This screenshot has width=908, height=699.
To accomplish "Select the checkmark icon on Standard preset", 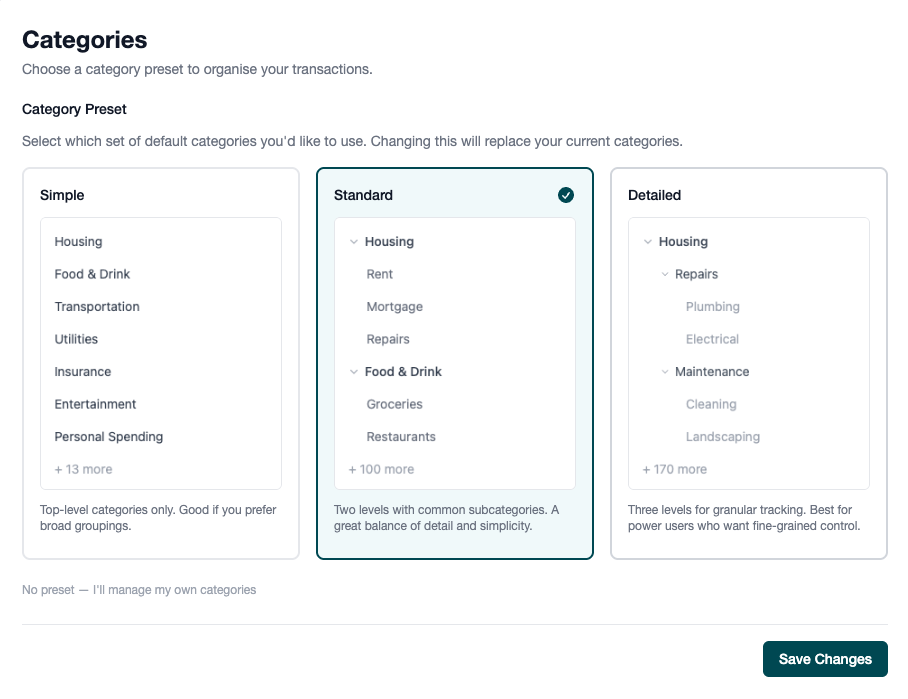I will (566, 195).
